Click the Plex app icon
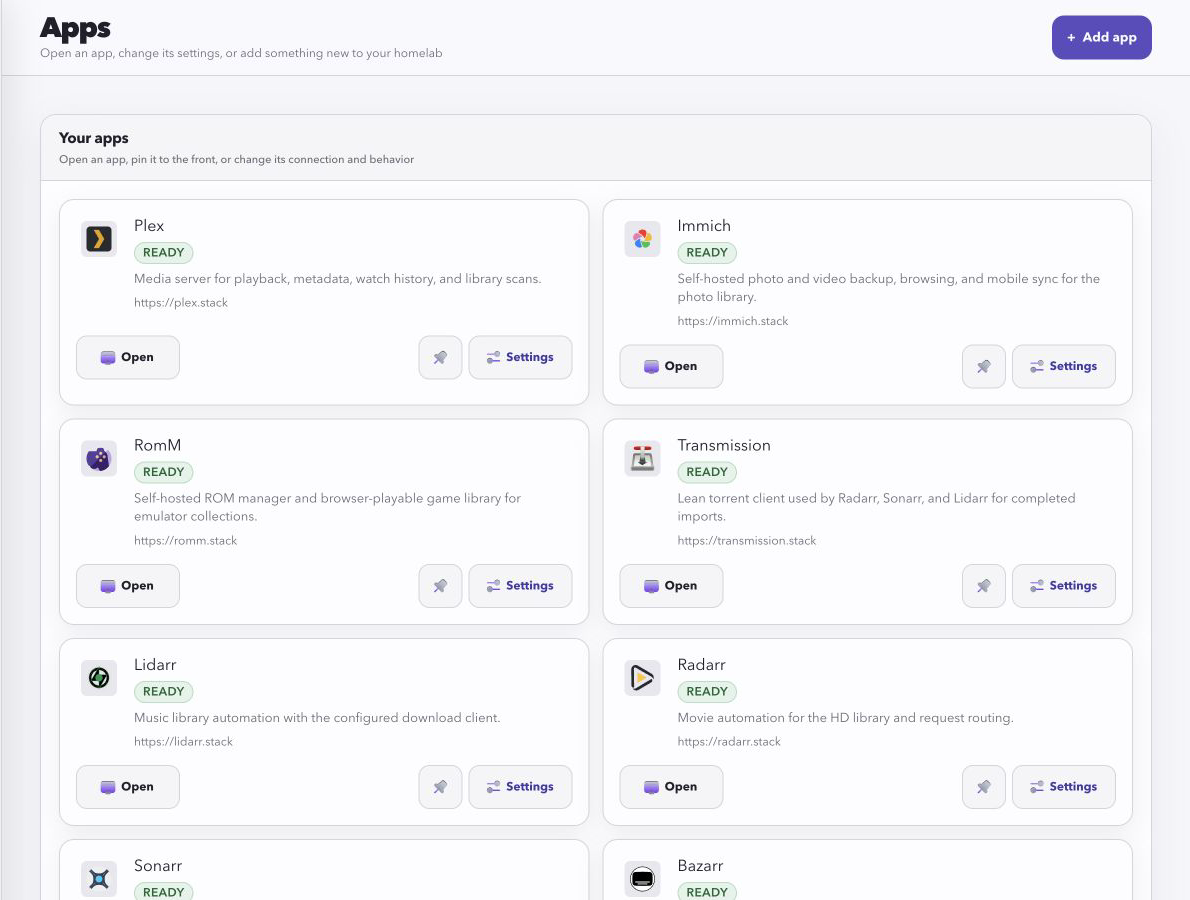This screenshot has height=900, width=1190. [x=99, y=239]
